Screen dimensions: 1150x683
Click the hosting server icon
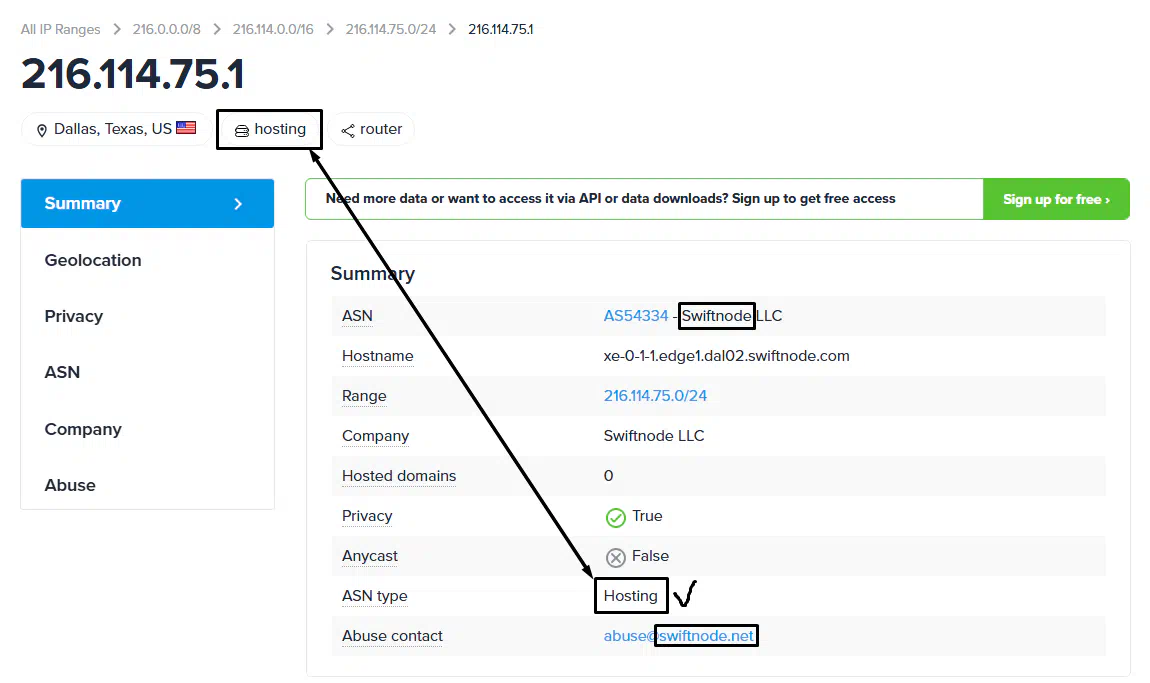(241, 131)
